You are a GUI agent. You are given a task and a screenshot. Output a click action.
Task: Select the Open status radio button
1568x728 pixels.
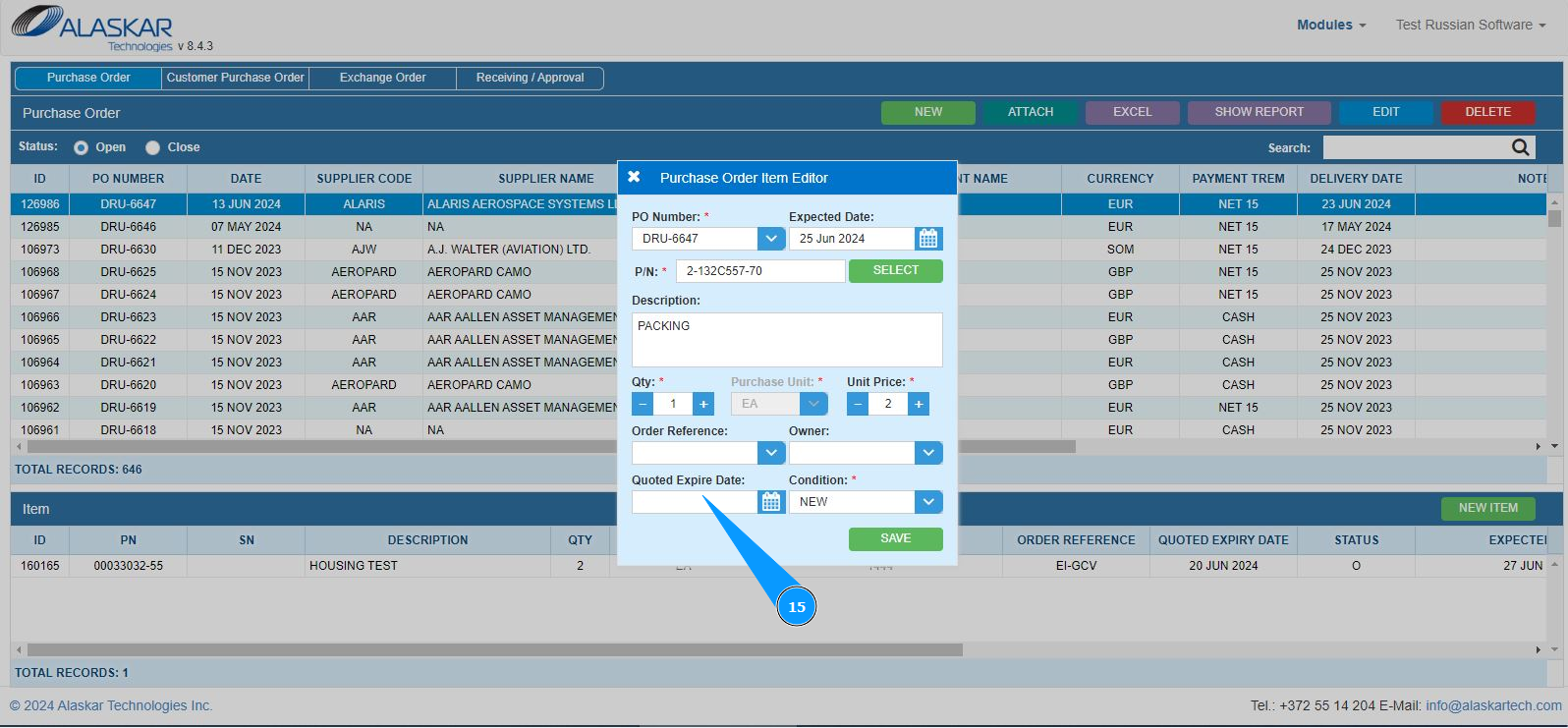click(82, 147)
